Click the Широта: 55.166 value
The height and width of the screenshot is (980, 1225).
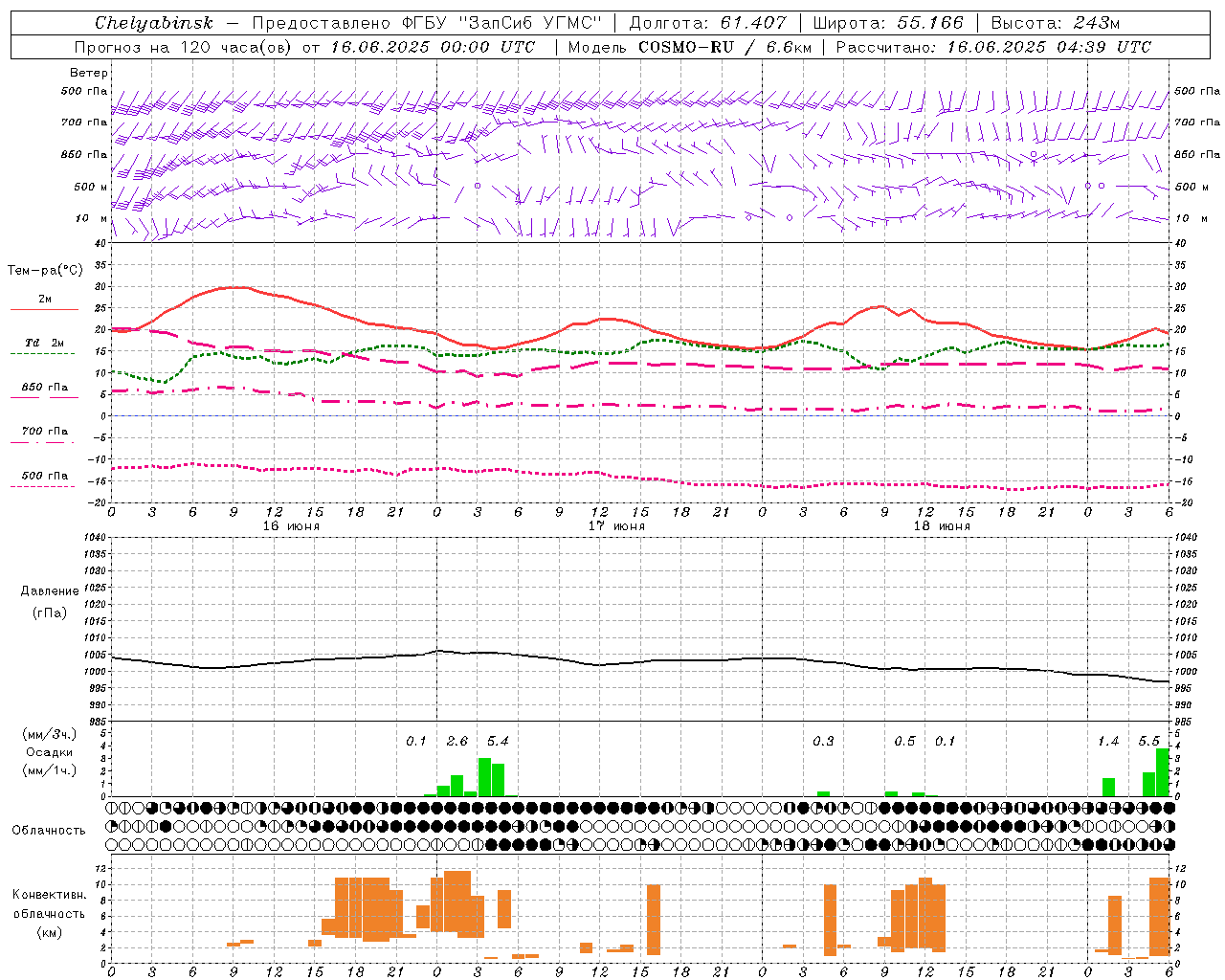(887, 23)
